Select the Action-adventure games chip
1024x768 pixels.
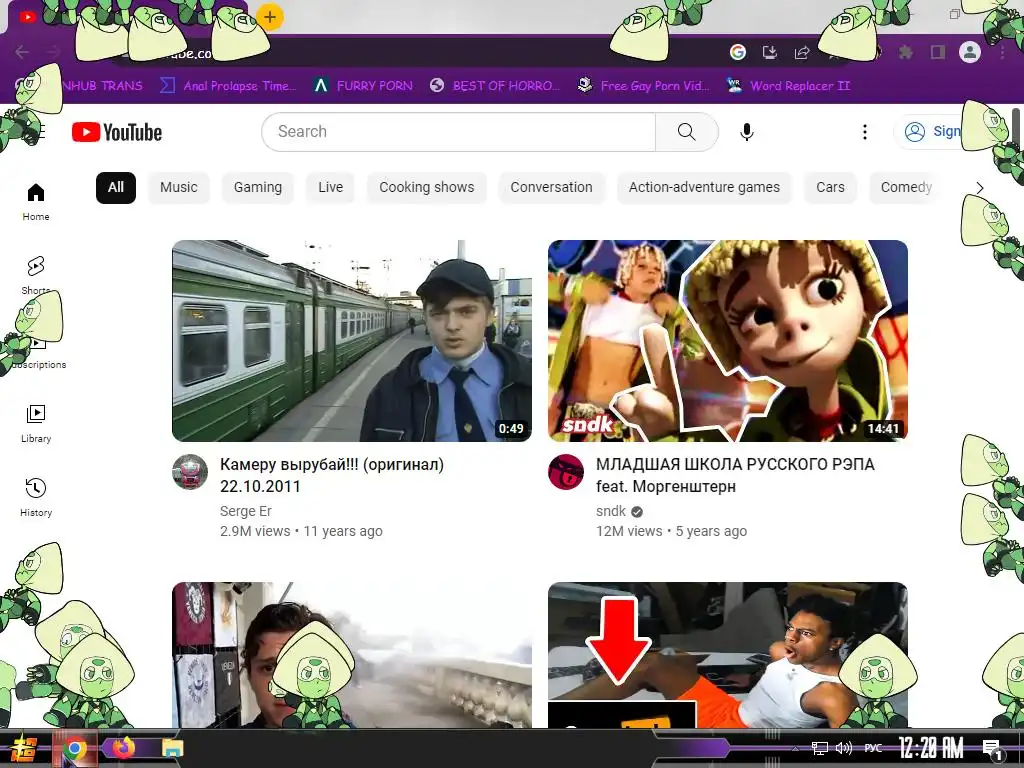704,187
